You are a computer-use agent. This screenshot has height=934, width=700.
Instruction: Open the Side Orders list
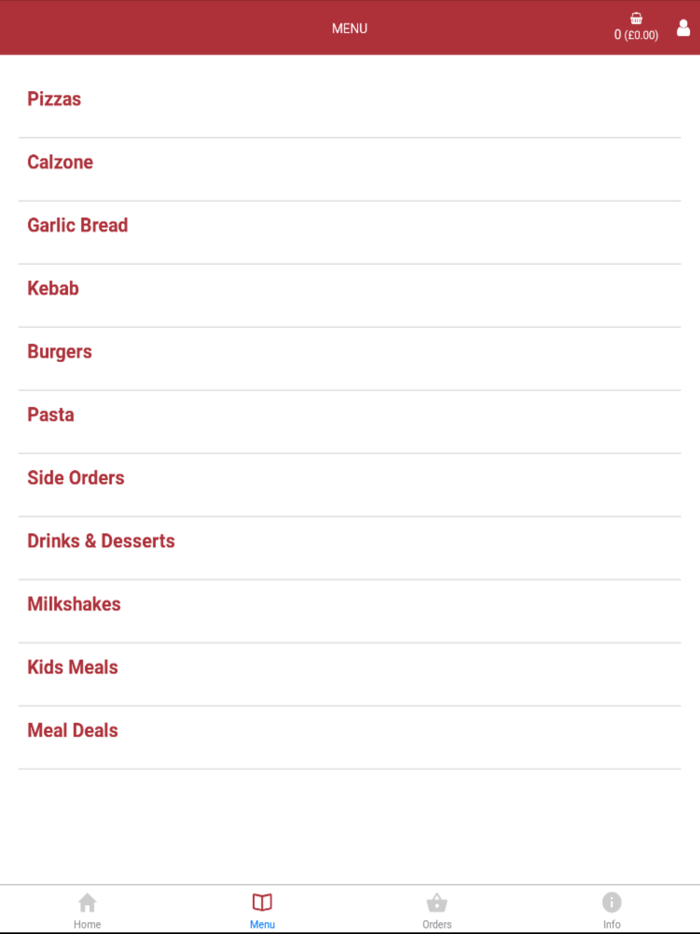click(76, 477)
